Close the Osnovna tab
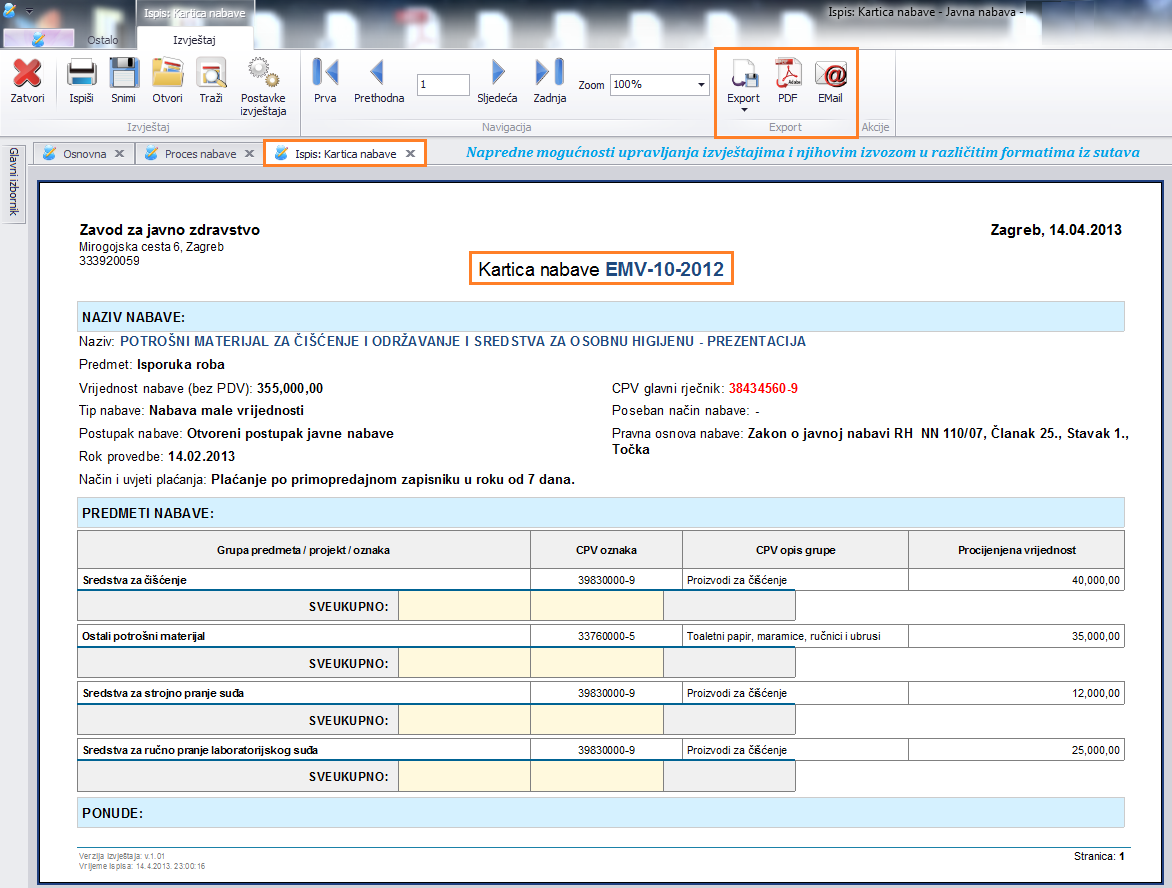This screenshot has height=888, width=1172. point(120,154)
